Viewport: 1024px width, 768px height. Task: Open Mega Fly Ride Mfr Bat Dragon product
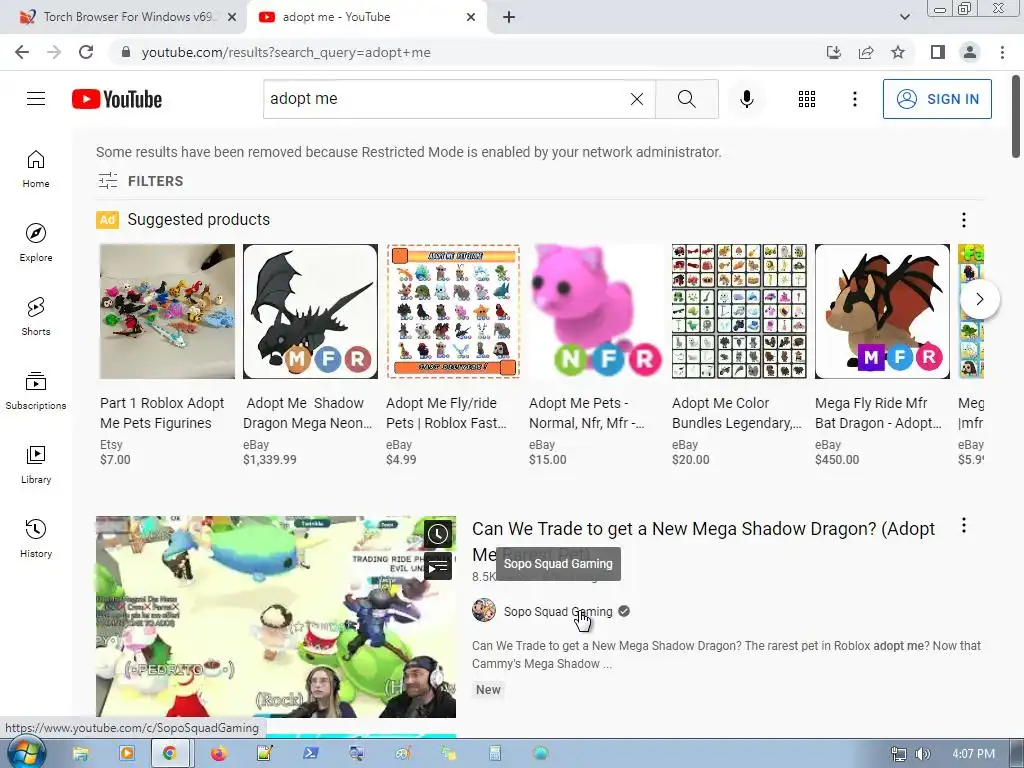point(882,312)
